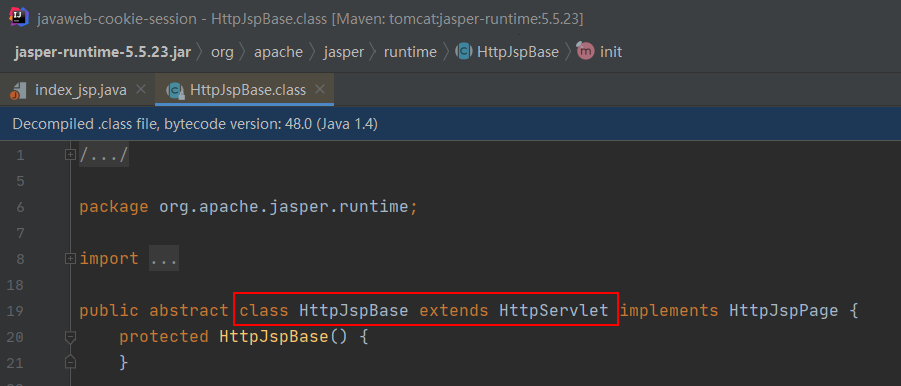This screenshot has height=386, width=901.
Task: Click the Decompiled .class file notification banner
Action: click(450, 124)
